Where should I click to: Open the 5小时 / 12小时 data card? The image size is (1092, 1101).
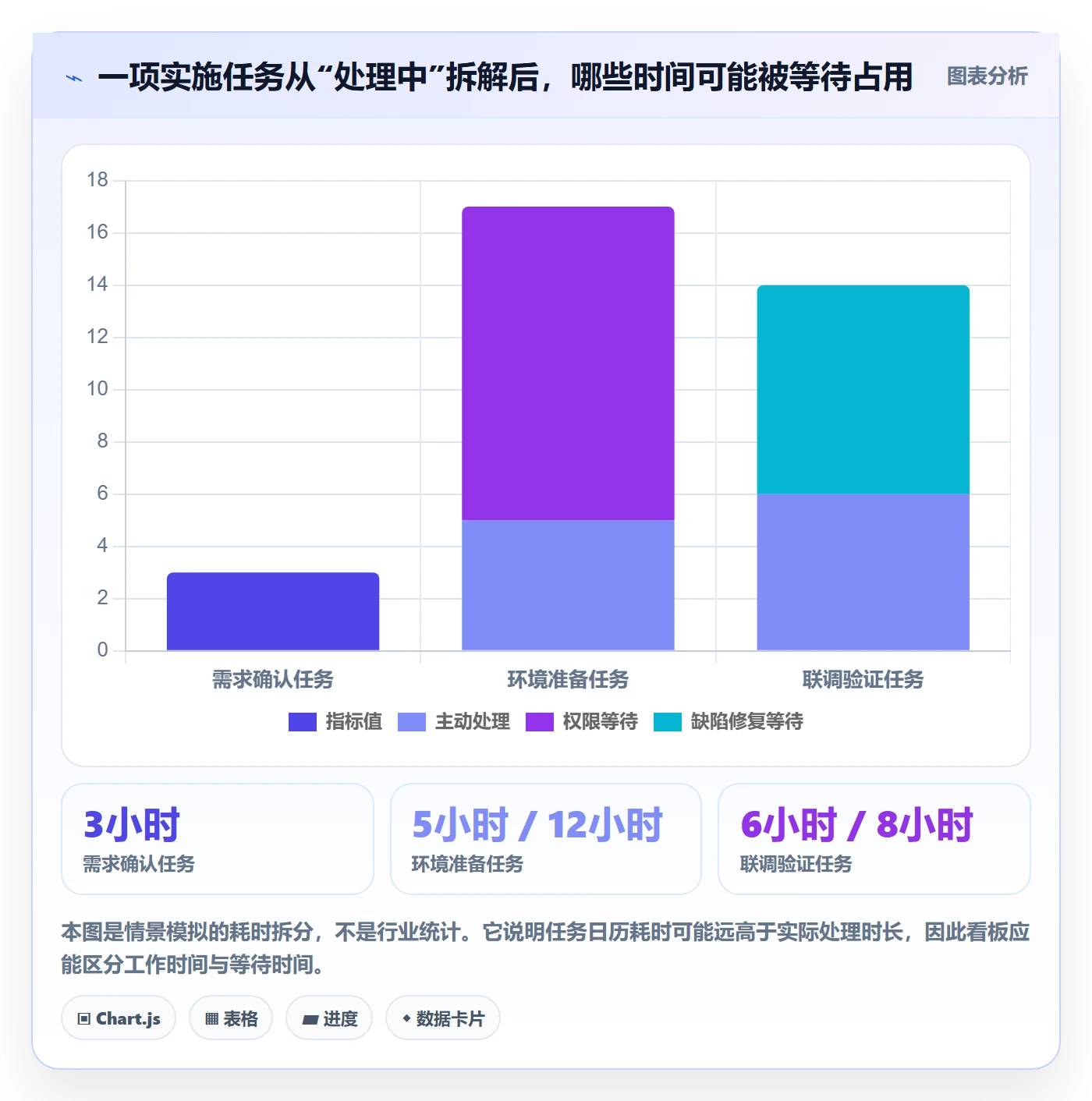pos(546,839)
